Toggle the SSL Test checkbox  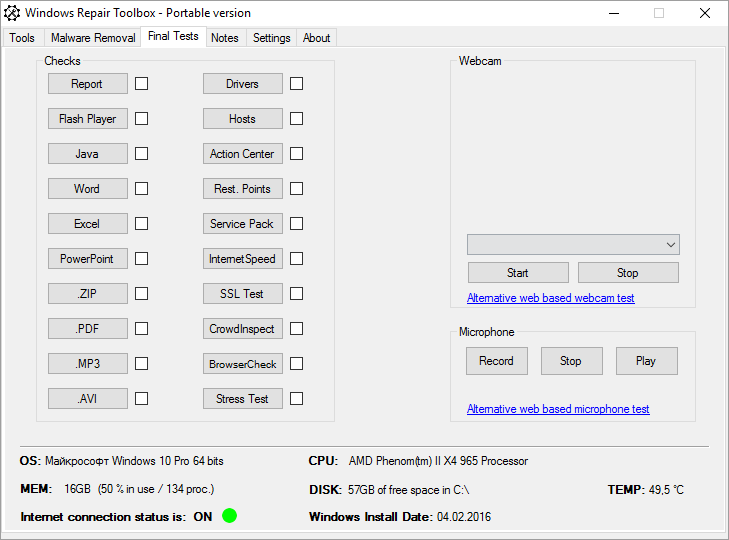296,294
